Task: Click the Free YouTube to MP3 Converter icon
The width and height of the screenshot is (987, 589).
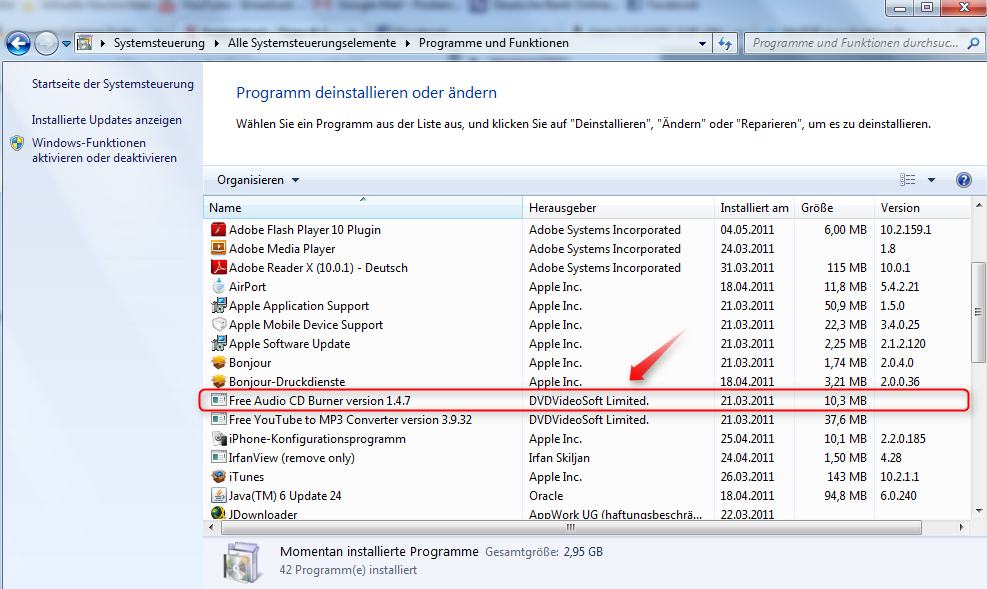Action: click(x=218, y=419)
